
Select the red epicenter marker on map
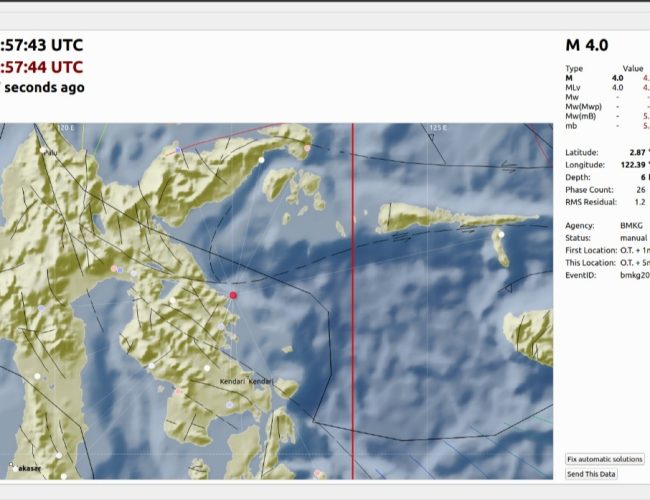click(233, 295)
